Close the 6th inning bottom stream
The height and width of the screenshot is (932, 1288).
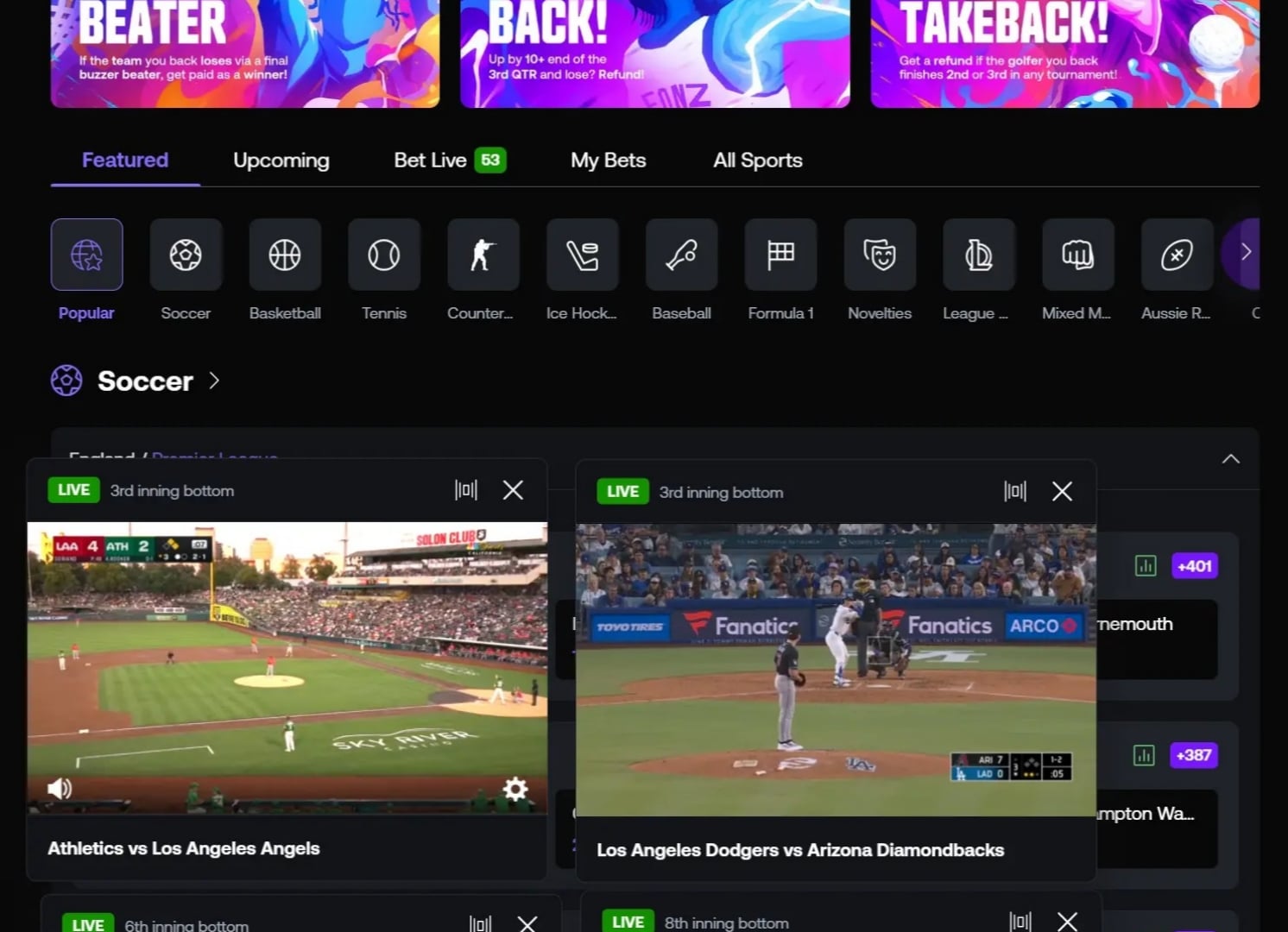point(527,923)
